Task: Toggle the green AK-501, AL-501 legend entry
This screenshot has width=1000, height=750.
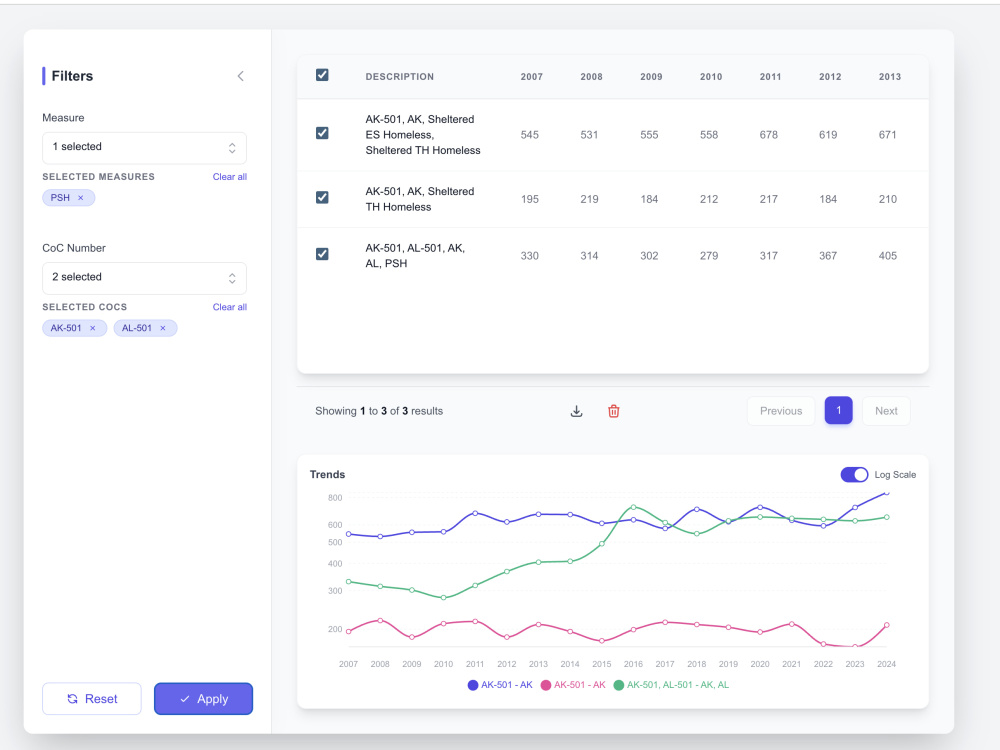Action: coord(671,685)
